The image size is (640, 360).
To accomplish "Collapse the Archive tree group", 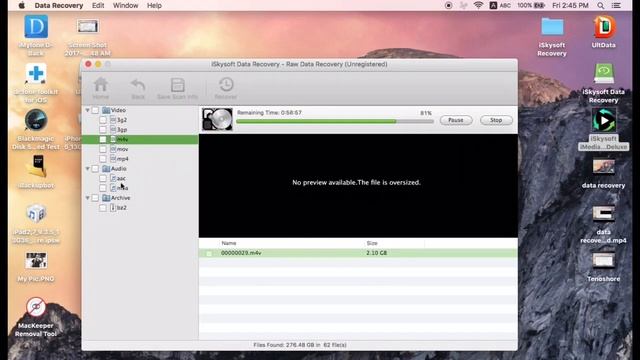I will pyautogui.click(x=87, y=198).
